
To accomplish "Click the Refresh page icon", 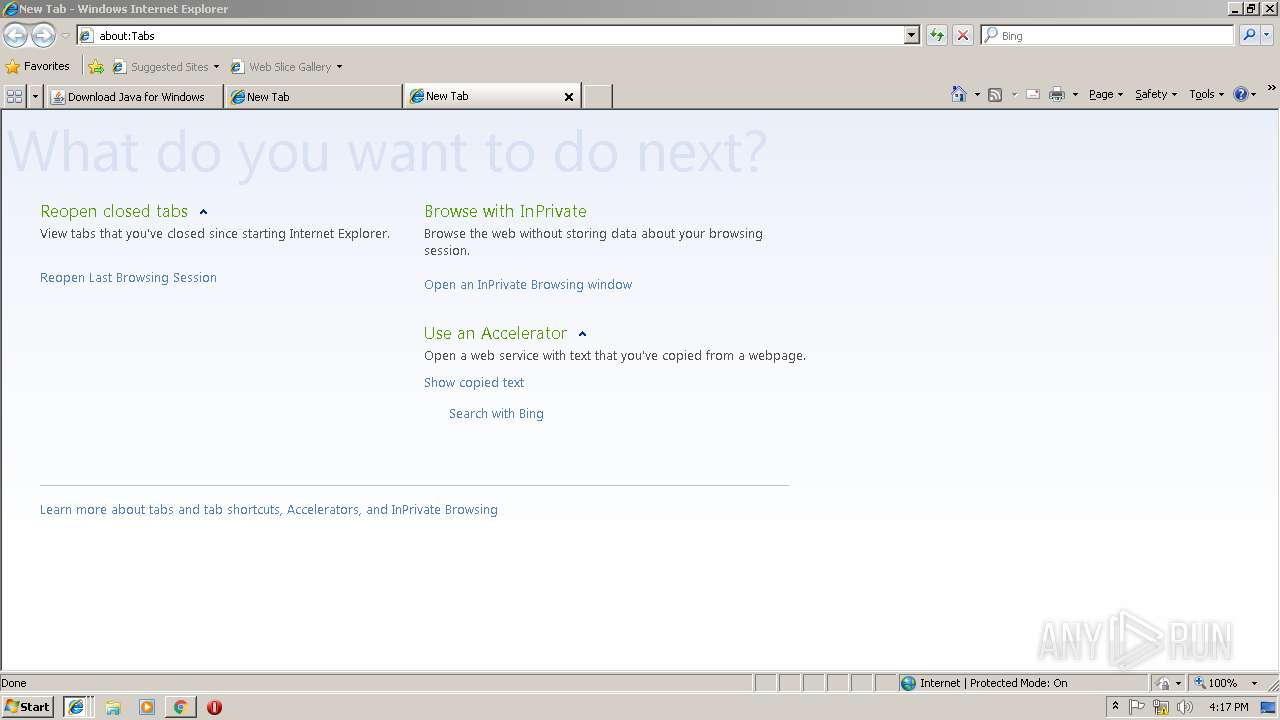I will coord(937,35).
